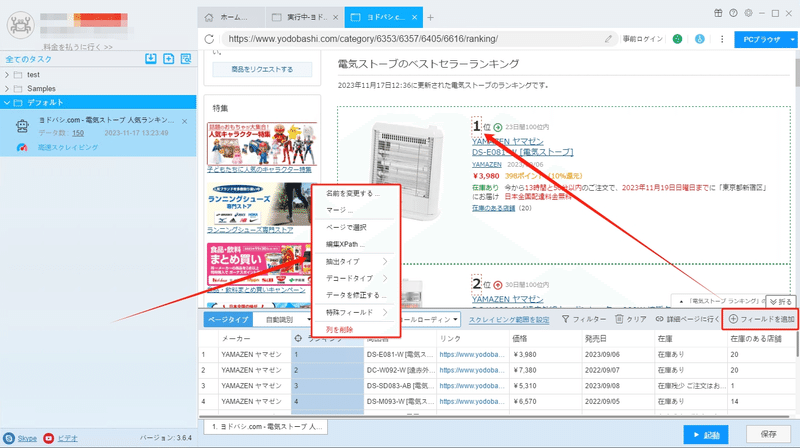Expand the Samples folder
Image resolution: width=800 pixels, height=448 pixels.
(7, 88)
